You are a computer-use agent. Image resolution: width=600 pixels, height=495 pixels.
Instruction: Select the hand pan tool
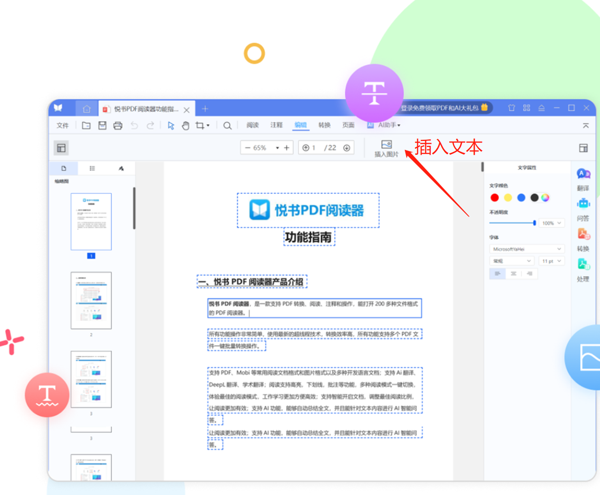click(186, 125)
